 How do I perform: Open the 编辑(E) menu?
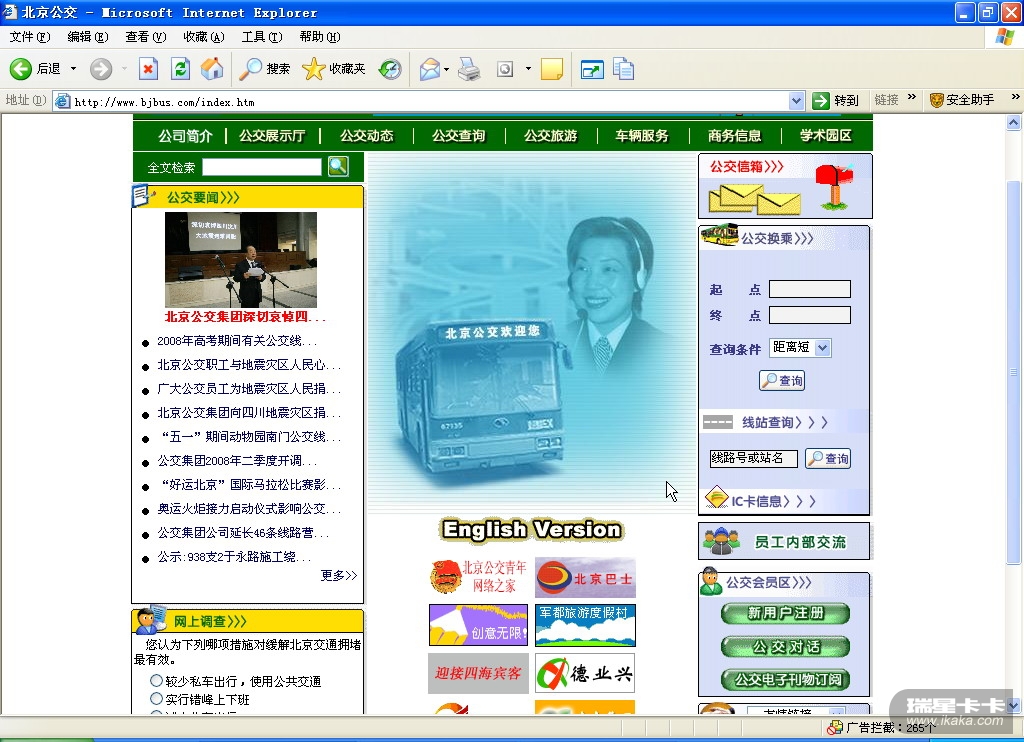pyautogui.click(x=88, y=37)
